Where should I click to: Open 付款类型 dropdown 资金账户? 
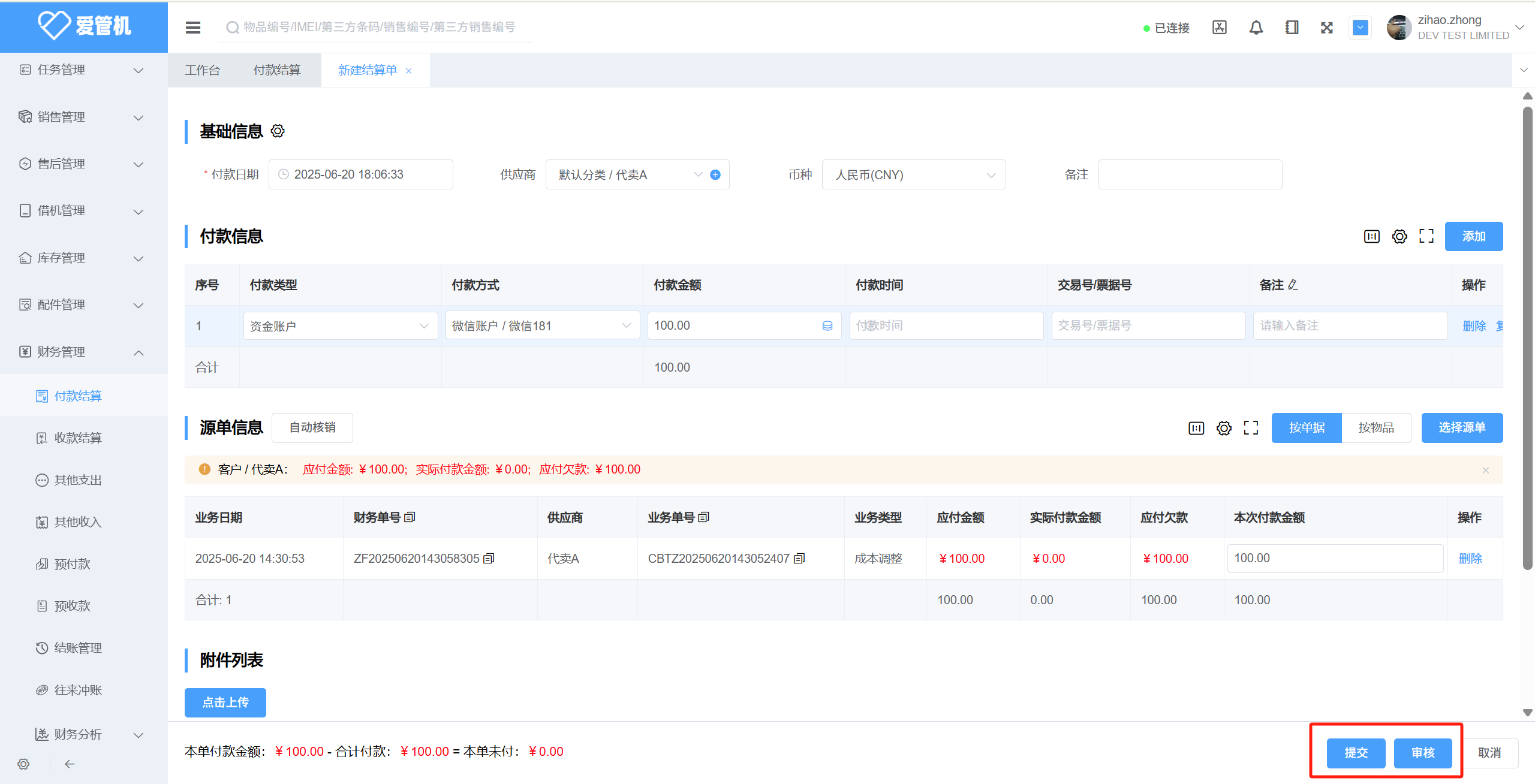tap(341, 325)
